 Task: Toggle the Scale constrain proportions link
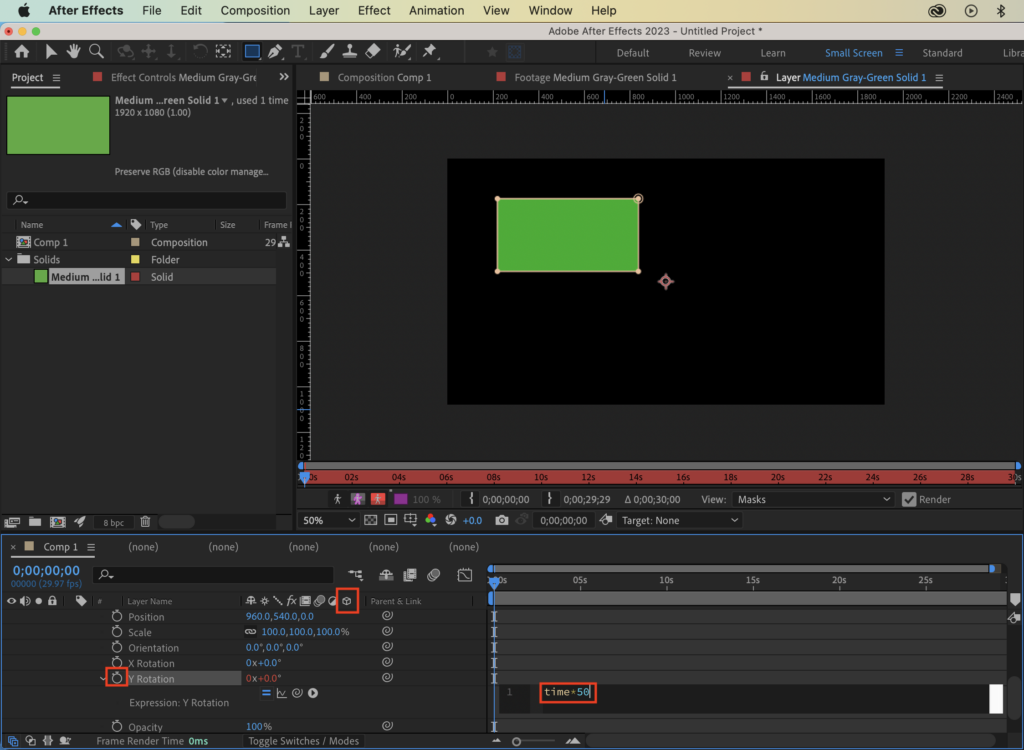click(x=250, y=632)
